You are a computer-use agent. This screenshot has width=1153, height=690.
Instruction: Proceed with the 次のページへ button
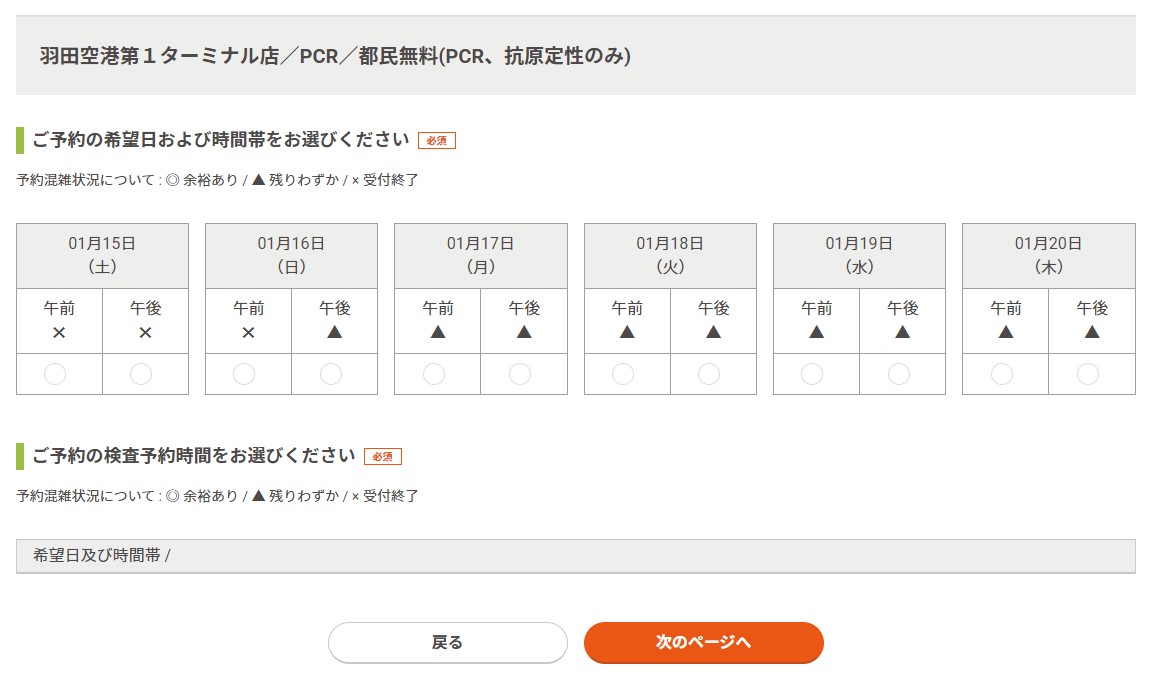(703, 642)
